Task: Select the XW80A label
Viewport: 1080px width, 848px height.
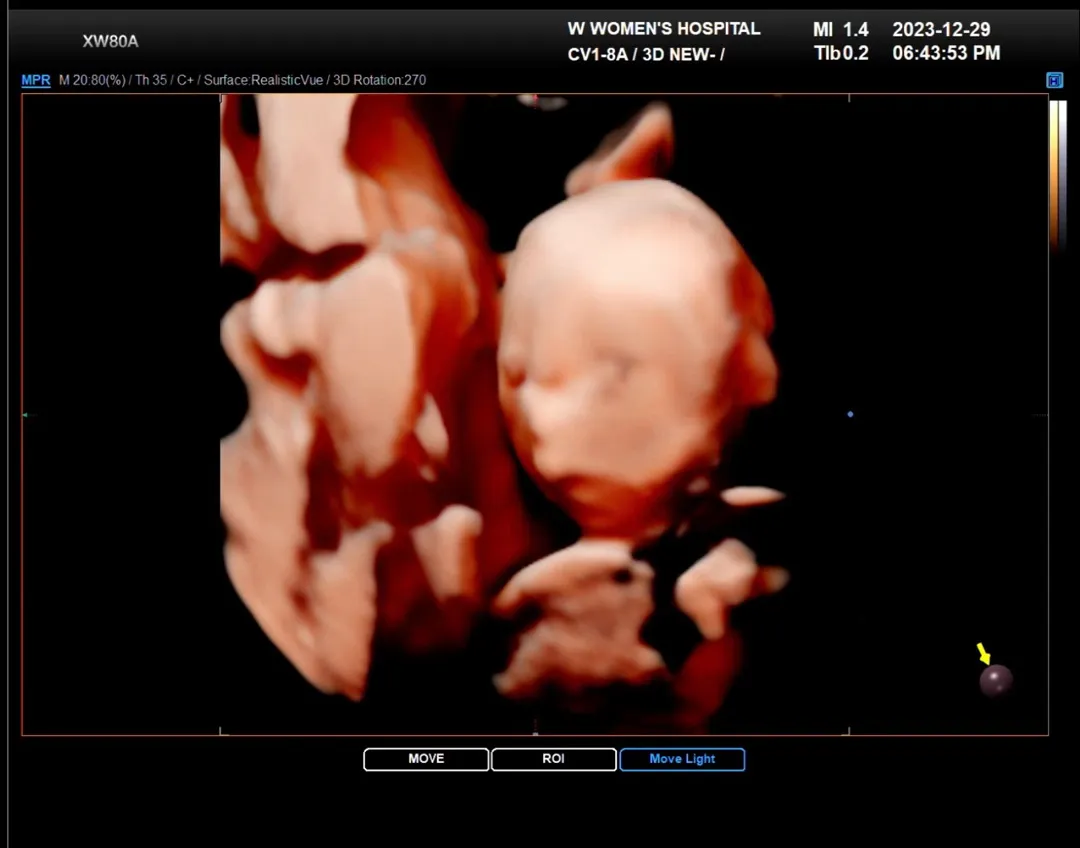Action: pyautogui.click(x=110, y=41)
